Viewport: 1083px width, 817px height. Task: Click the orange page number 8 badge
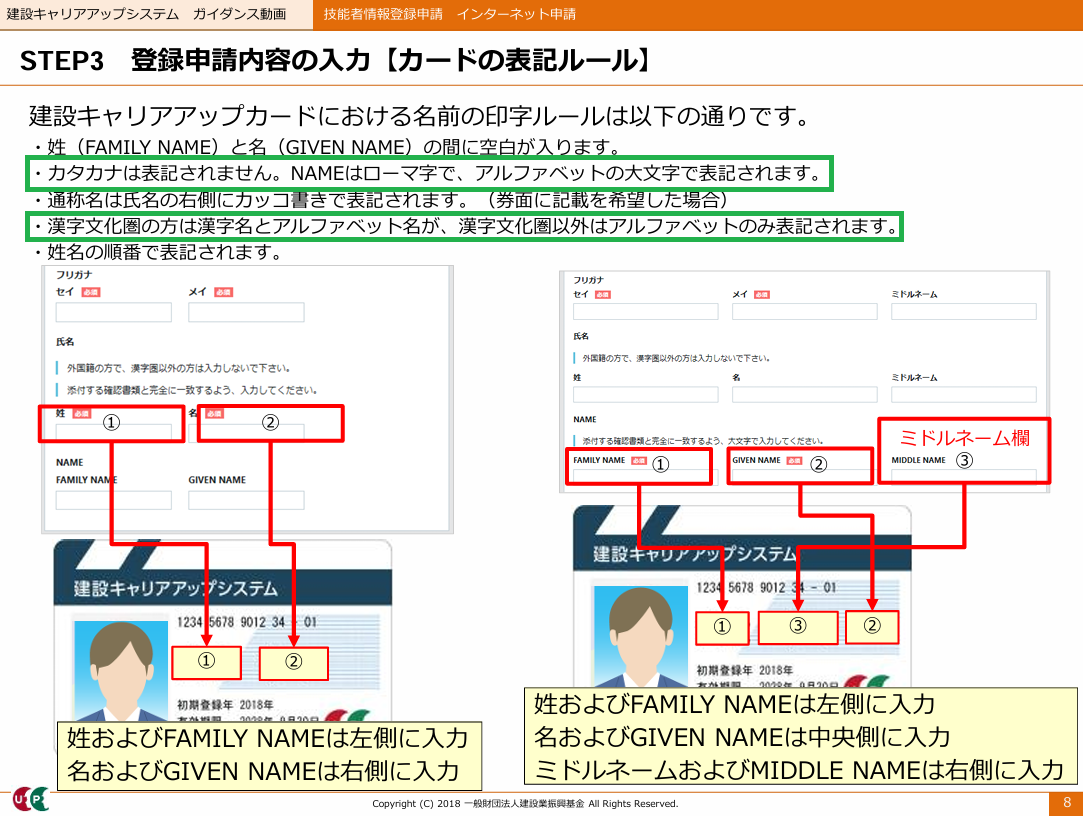click(x=1066, y=803)
